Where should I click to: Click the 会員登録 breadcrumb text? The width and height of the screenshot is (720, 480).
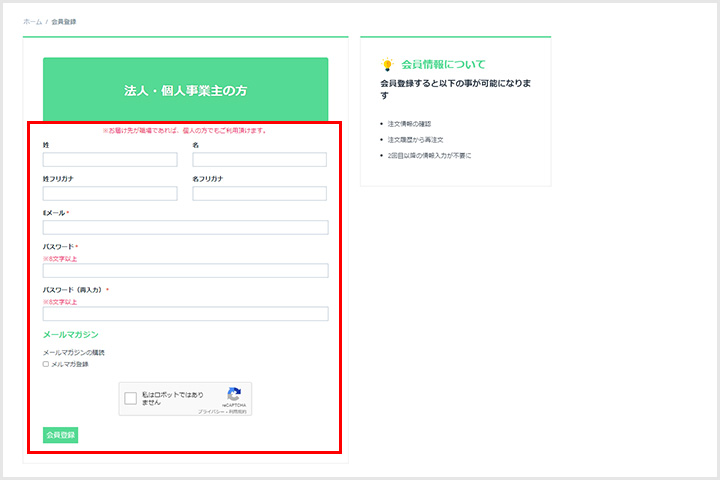[x=64, y=22]
